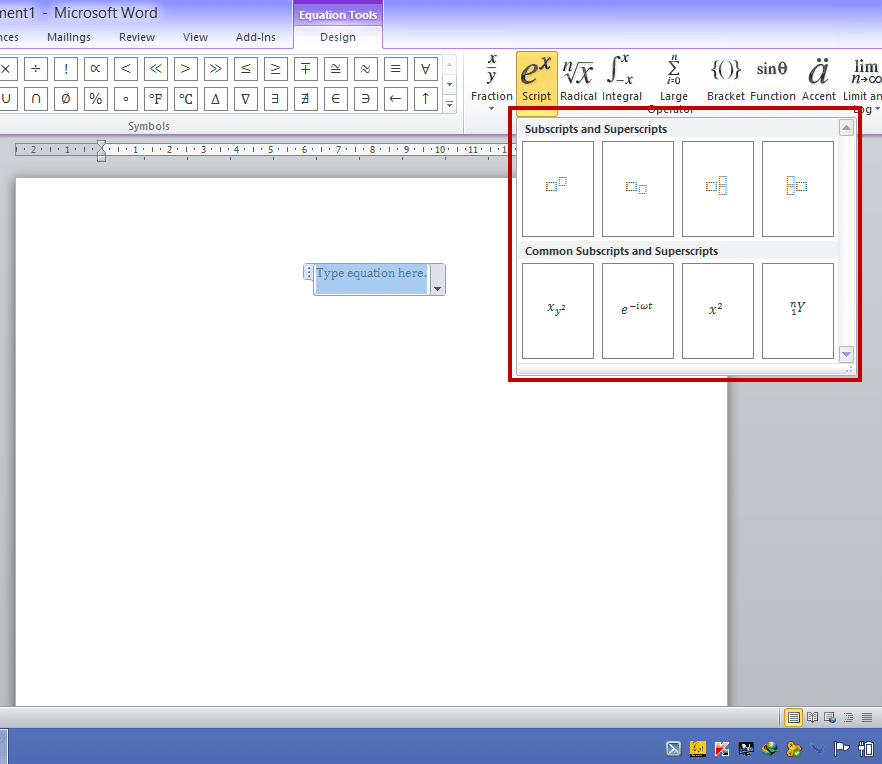882x764 pixels.
Task: Switch to Full Screen Reading view
Action: 811,717
